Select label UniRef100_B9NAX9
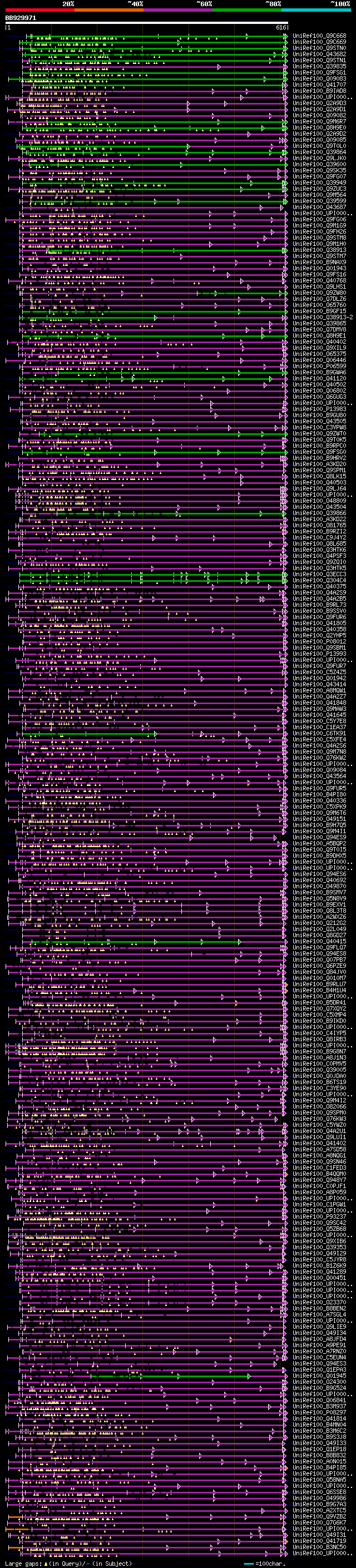356x1568 pixels. (319, 263)
